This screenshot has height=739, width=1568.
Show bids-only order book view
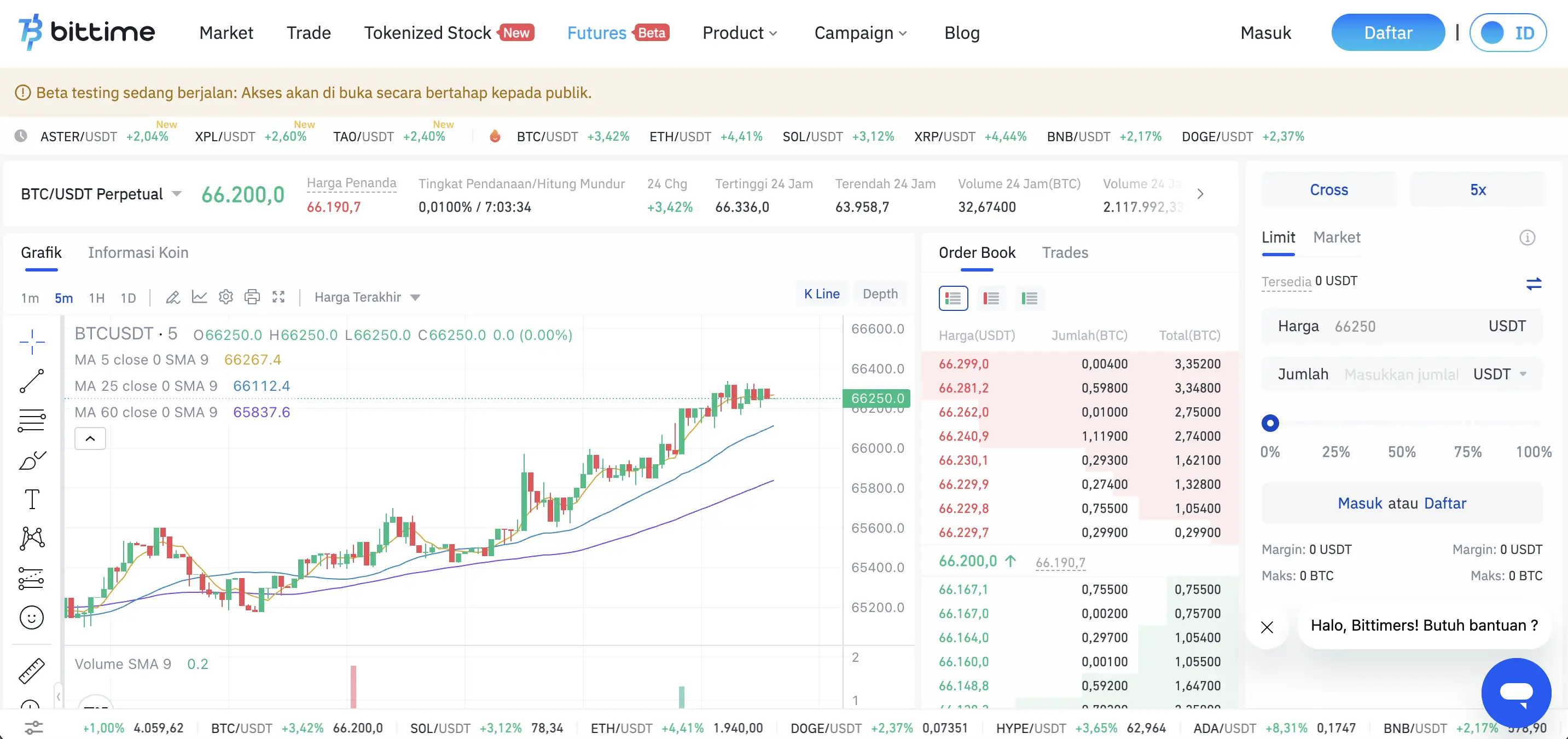point(1030,298)
